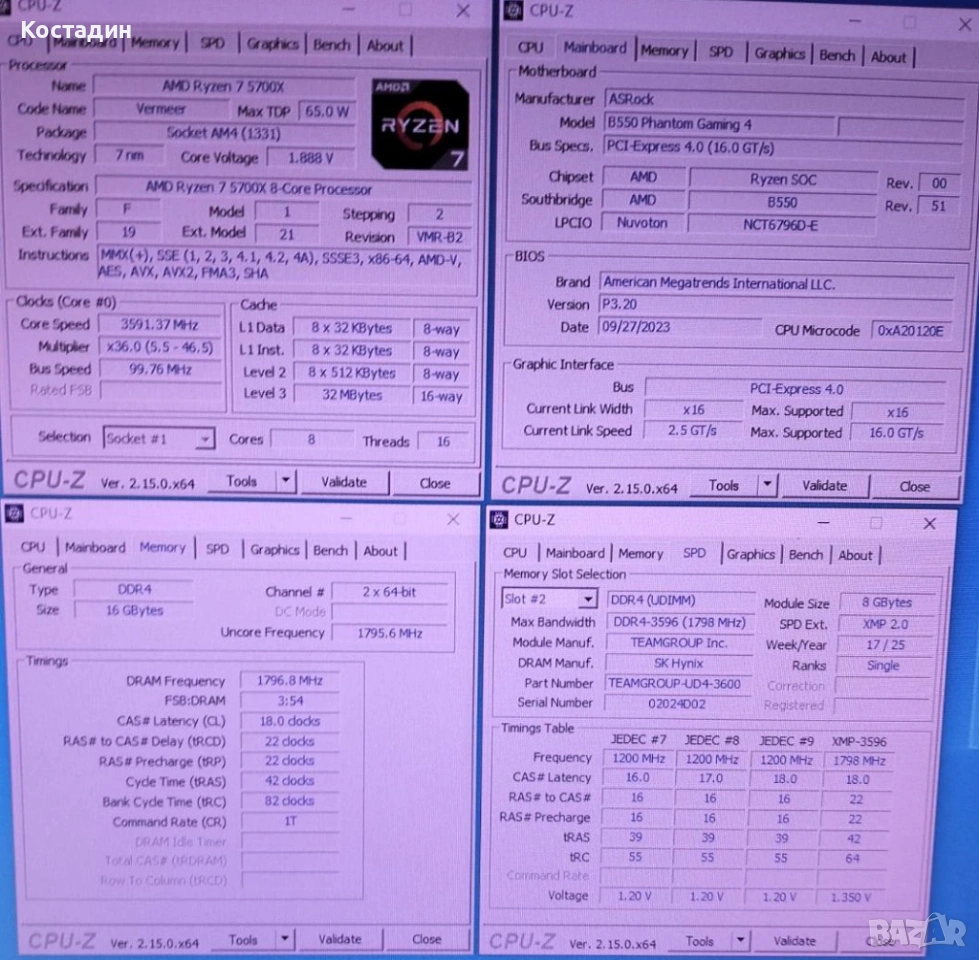Click Tools button in the Mainboard window
Viewport: 979px width, 960px height.
click(x=724, y=485)
